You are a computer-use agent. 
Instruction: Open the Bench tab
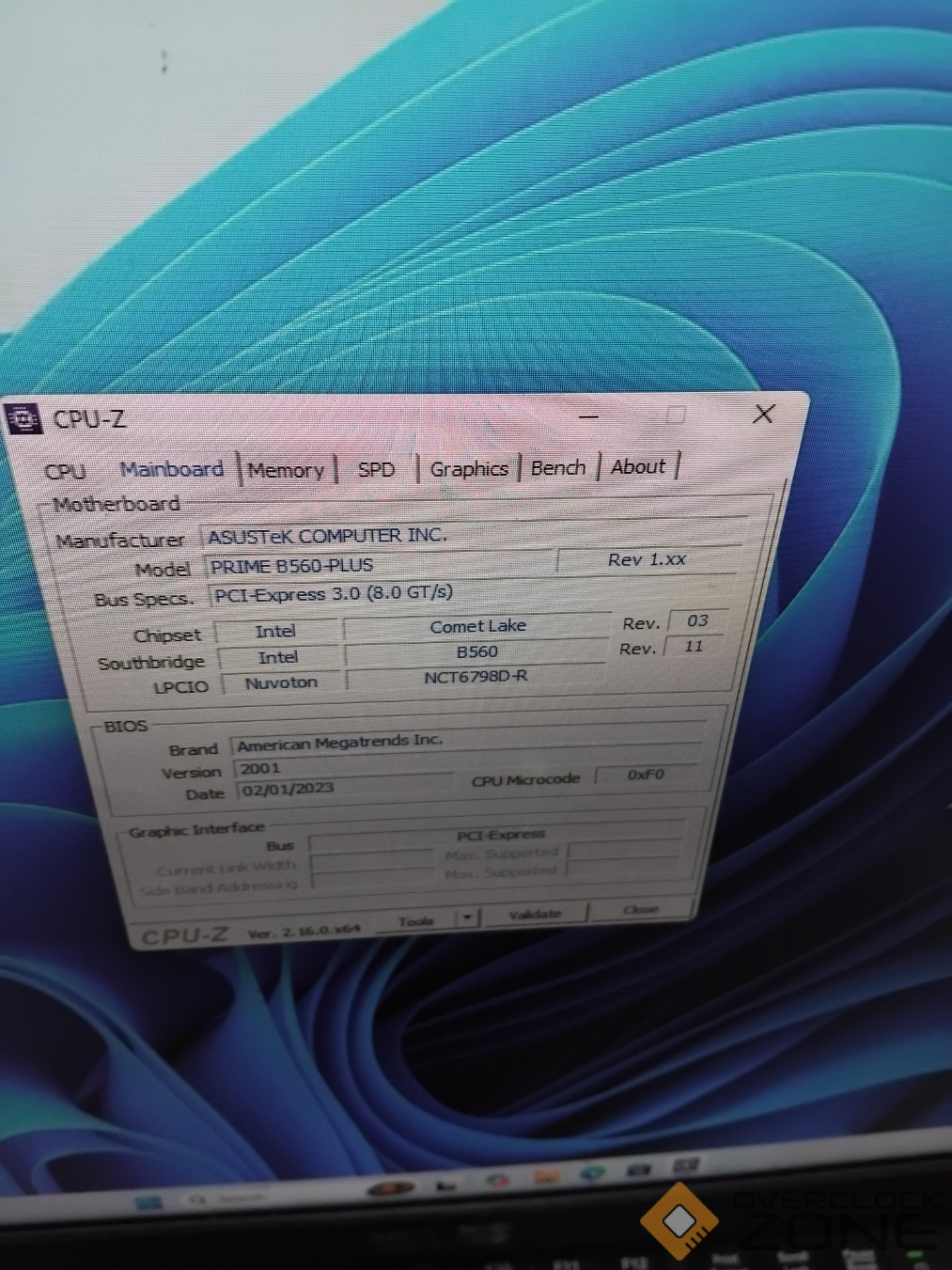click(x=557, y=467)
